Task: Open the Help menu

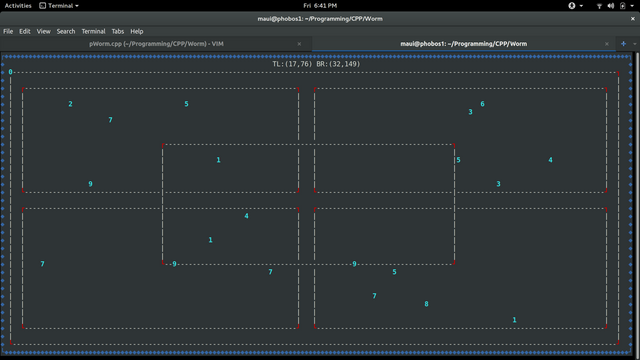Action: pos(137,31)
